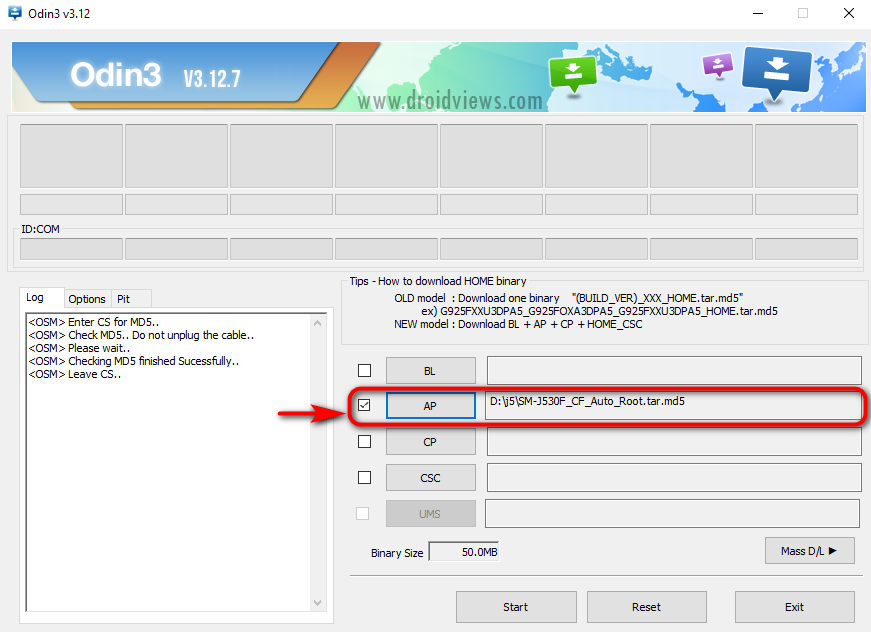Select the Log tab
The image size is (871, 632).
coord(35,298)
